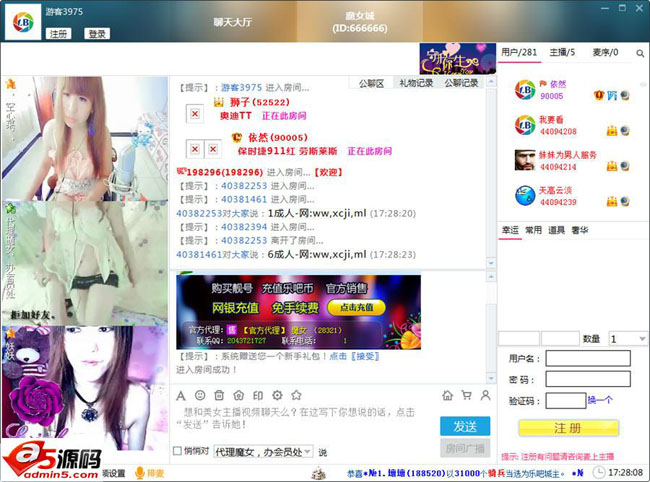This screenshot has width=650, height=482.
Task: Click the 【欢迎】 link after 198296
Action: [328, 172]
